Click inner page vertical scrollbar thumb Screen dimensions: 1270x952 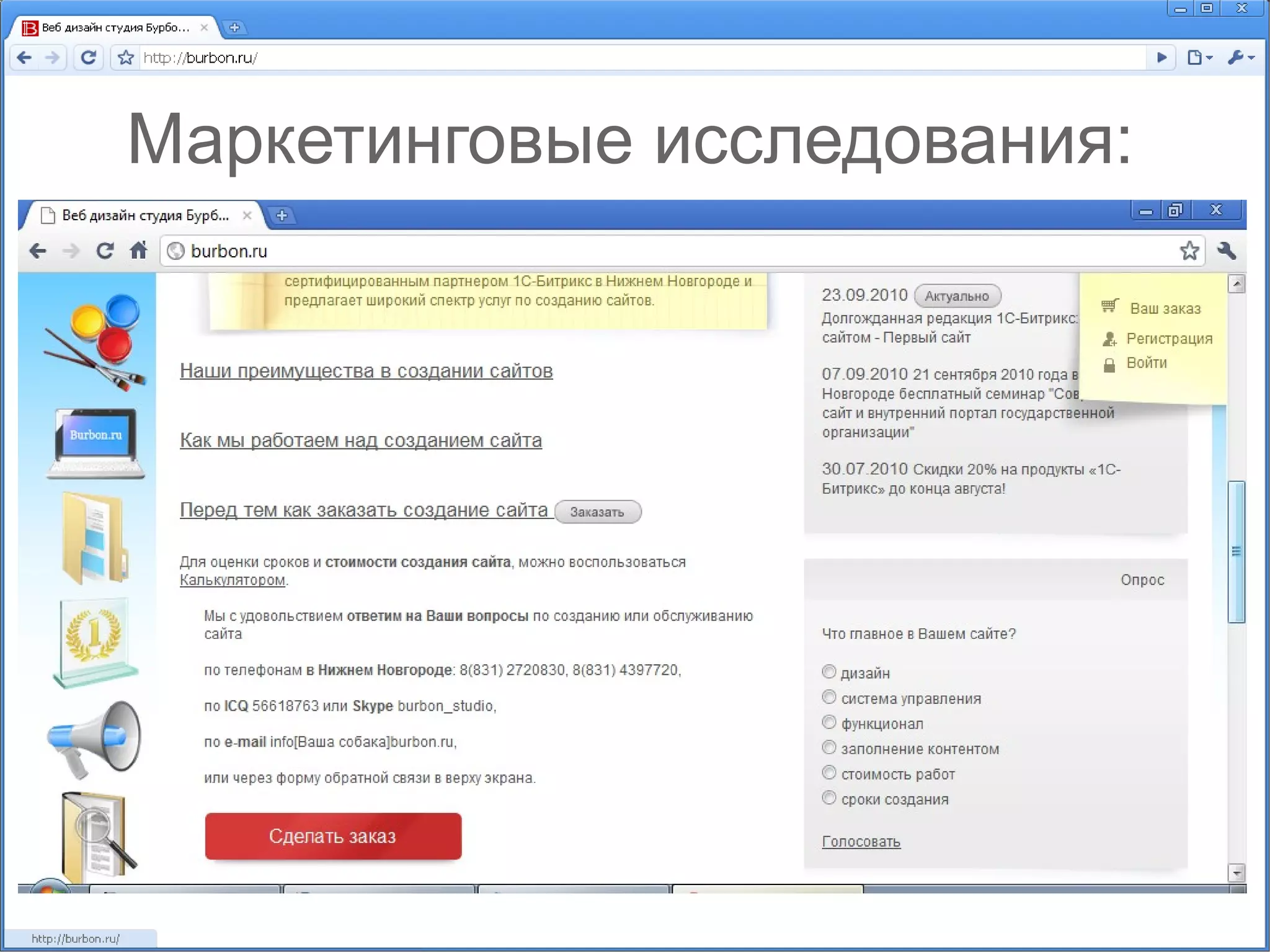click(1237, 552)
